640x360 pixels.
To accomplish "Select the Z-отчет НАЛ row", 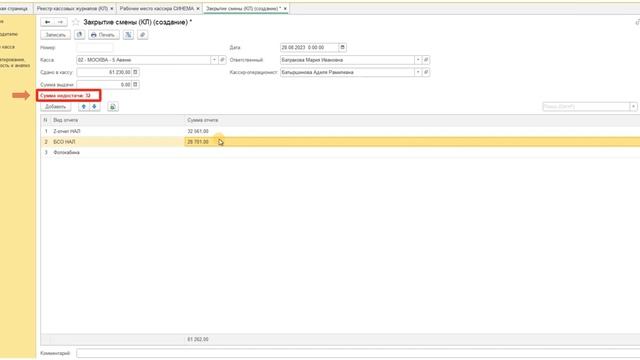I will [x=340, y=131].
